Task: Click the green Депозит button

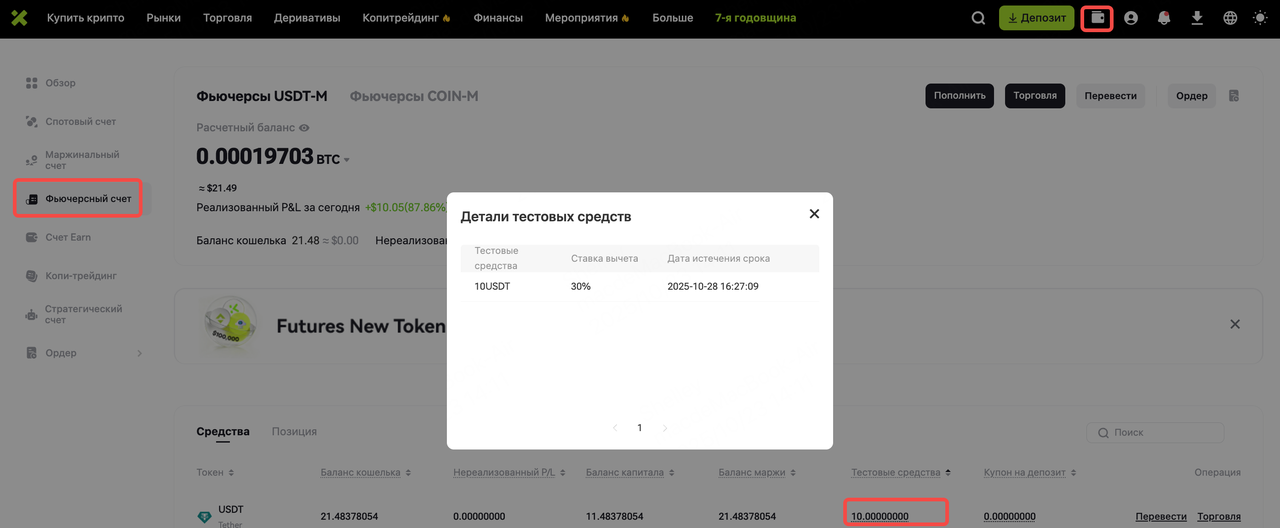Action: click(x=1037, y=18)
